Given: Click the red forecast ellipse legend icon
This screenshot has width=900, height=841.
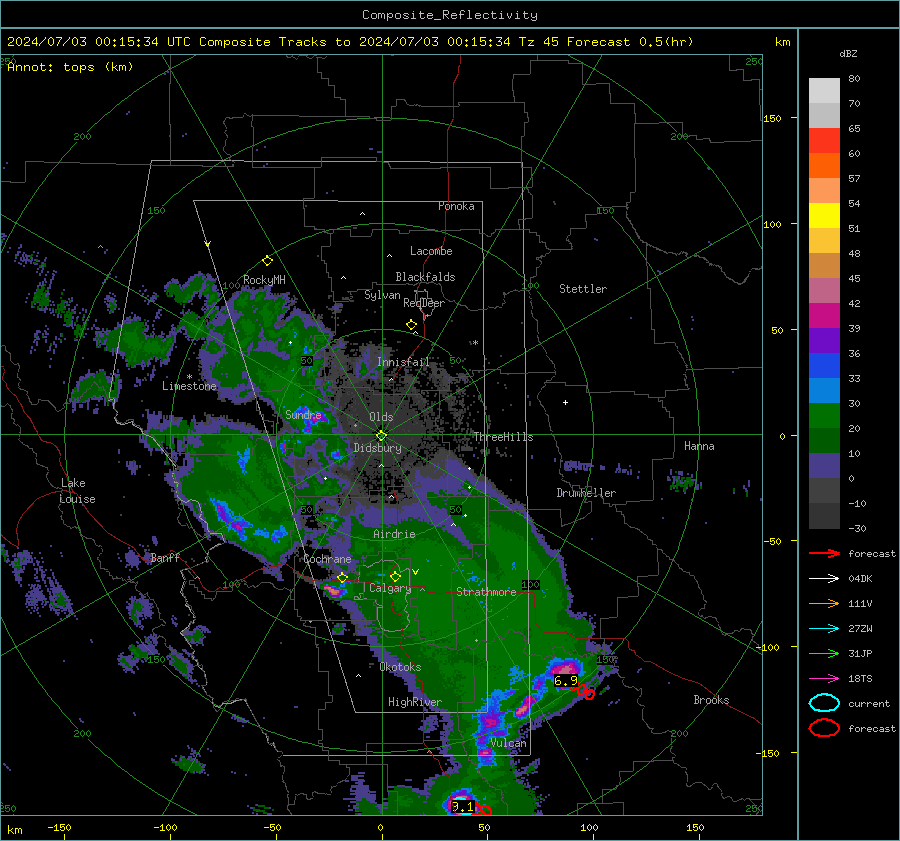Looking at the screenshot, I should tap(824, 728).
